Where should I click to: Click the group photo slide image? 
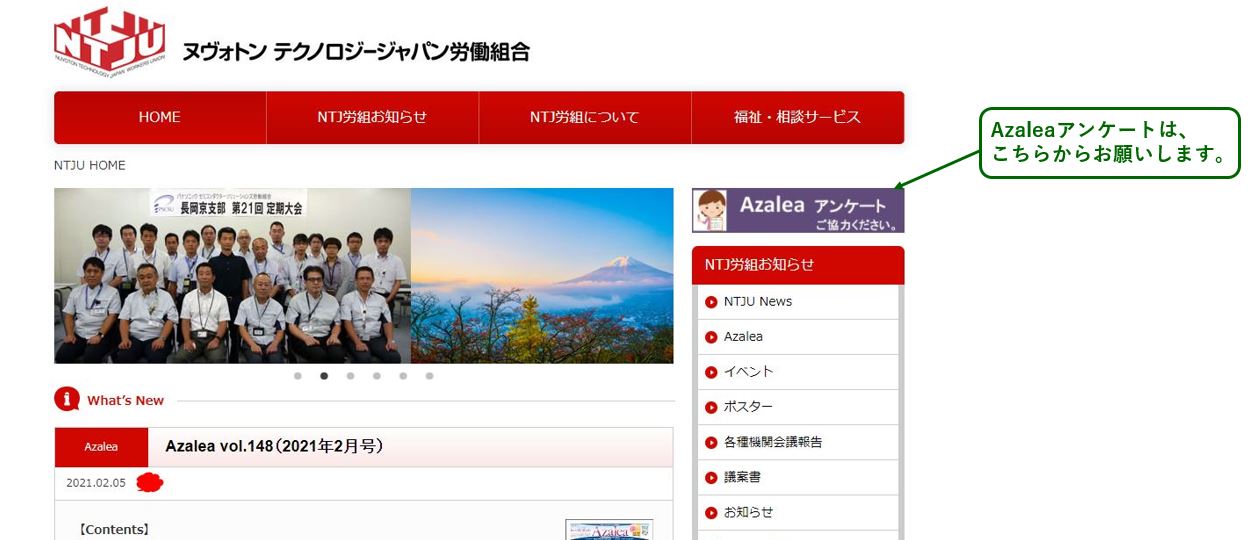[x=232, y=276]
